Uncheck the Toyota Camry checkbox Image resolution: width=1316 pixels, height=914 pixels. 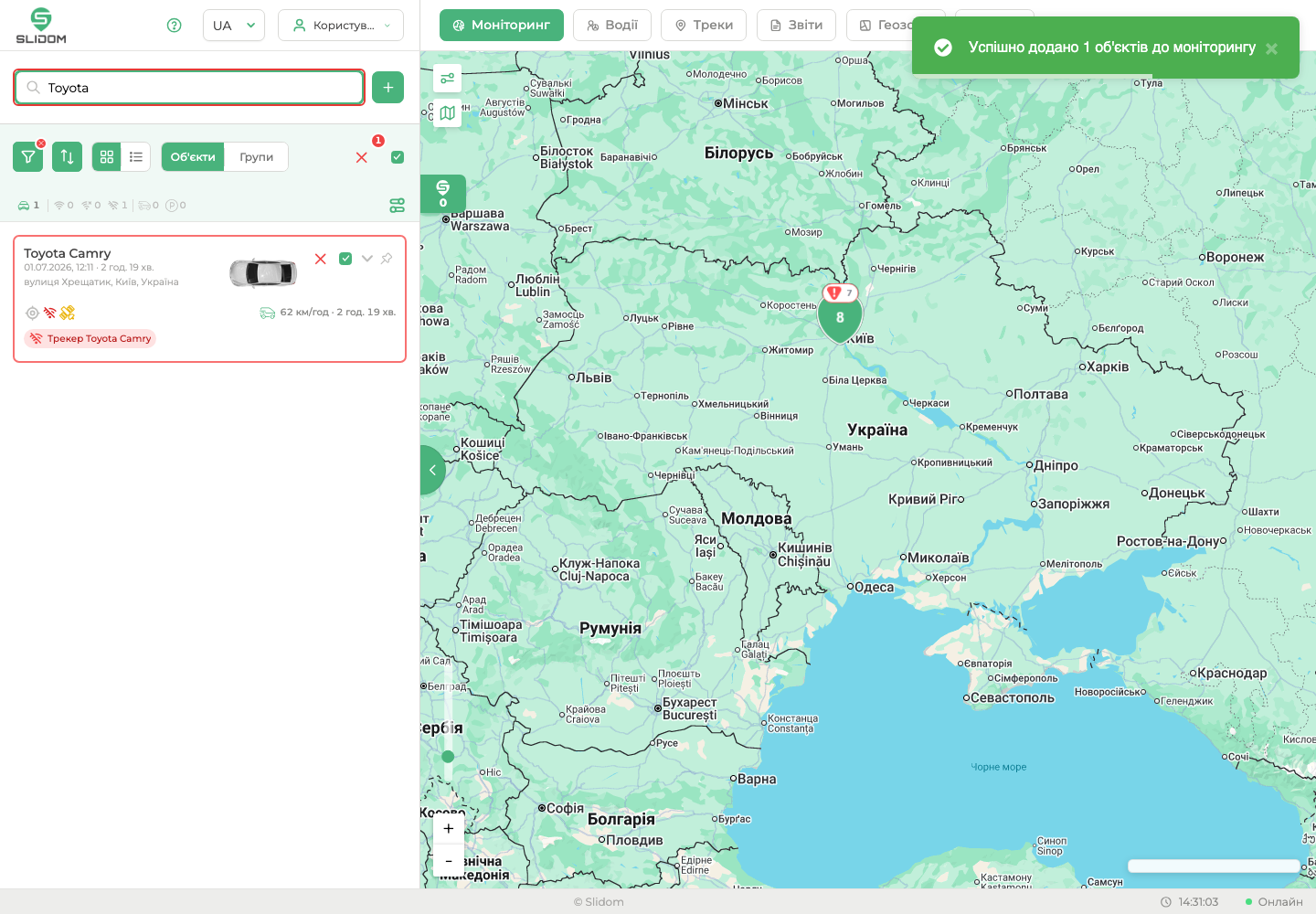point(345,259)
